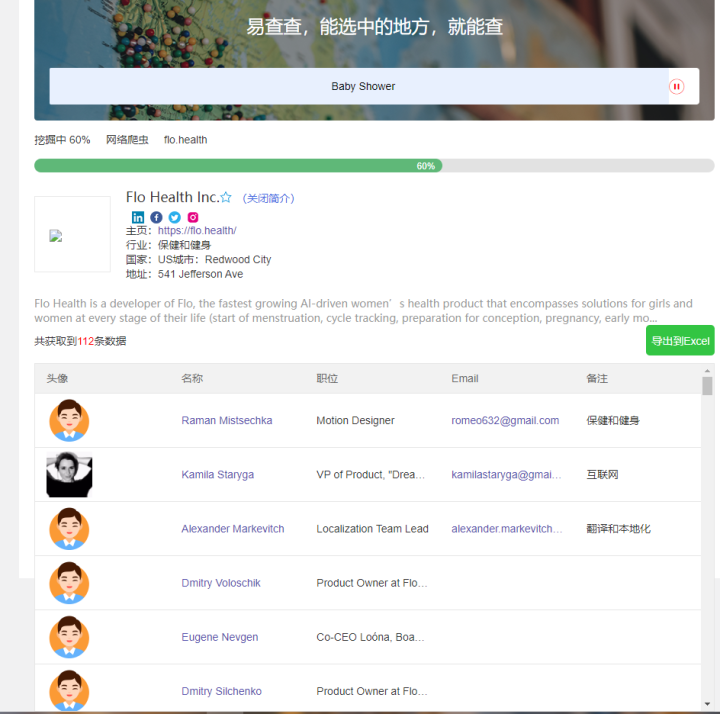Click the 网络爬虫 status label
The width and height of the screenshot is (720, 714).
click(127, 140)
